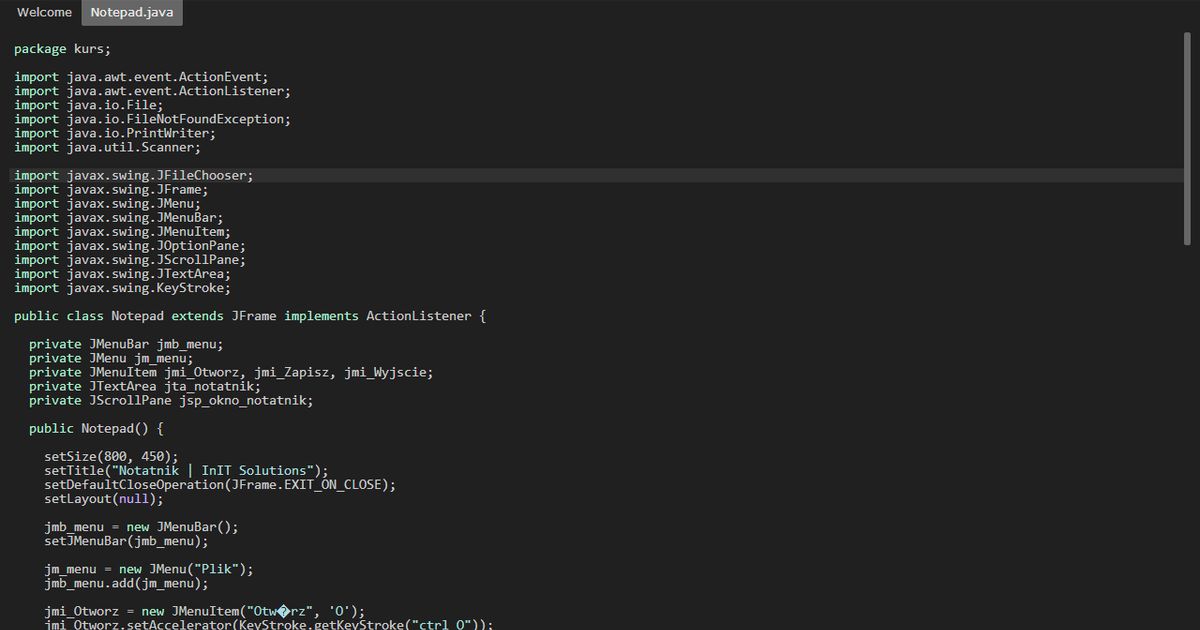
Task: Click the java.awt.event.ActionEvent import line
Action: coord(141,77)
